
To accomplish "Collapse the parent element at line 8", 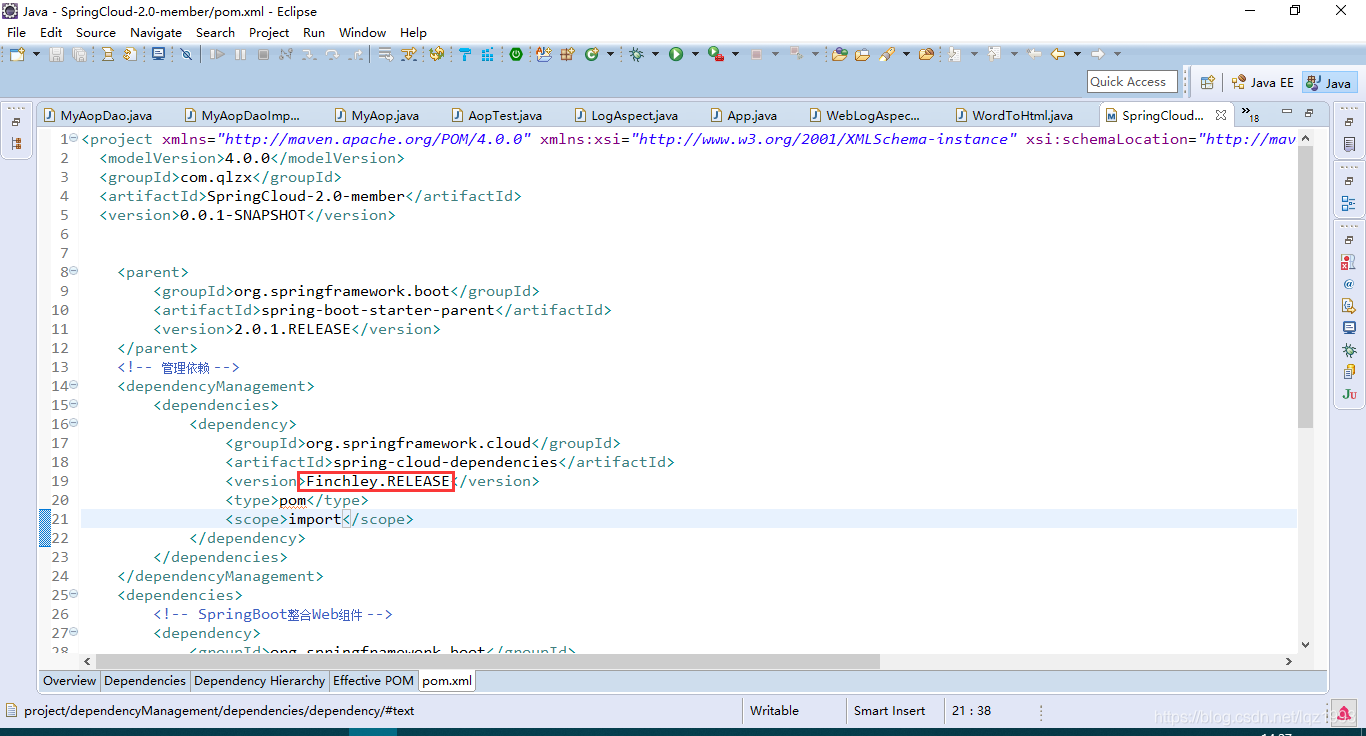I will coord(74,272).
